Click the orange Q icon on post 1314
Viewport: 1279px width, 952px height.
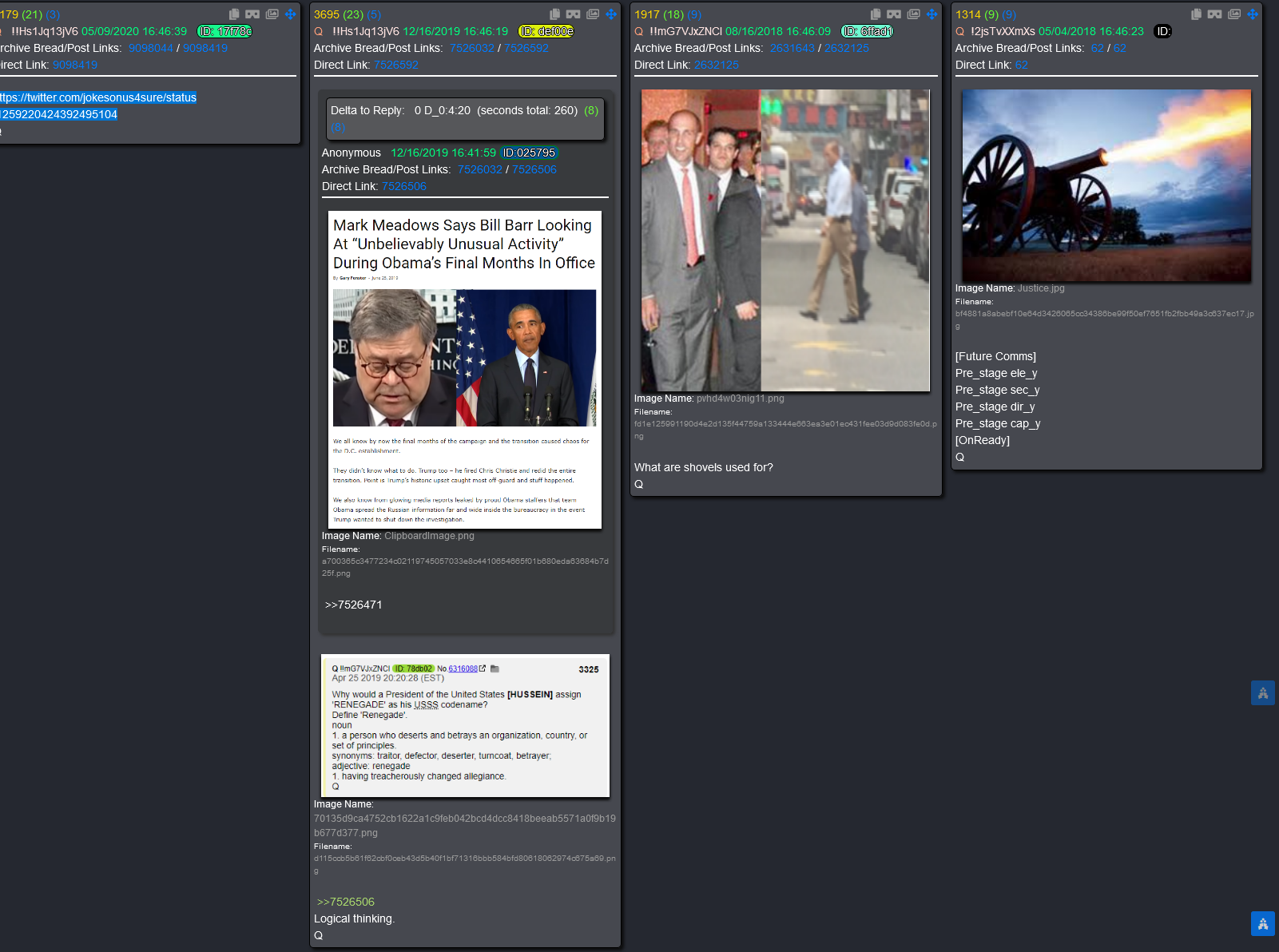(x=959, y=31)
